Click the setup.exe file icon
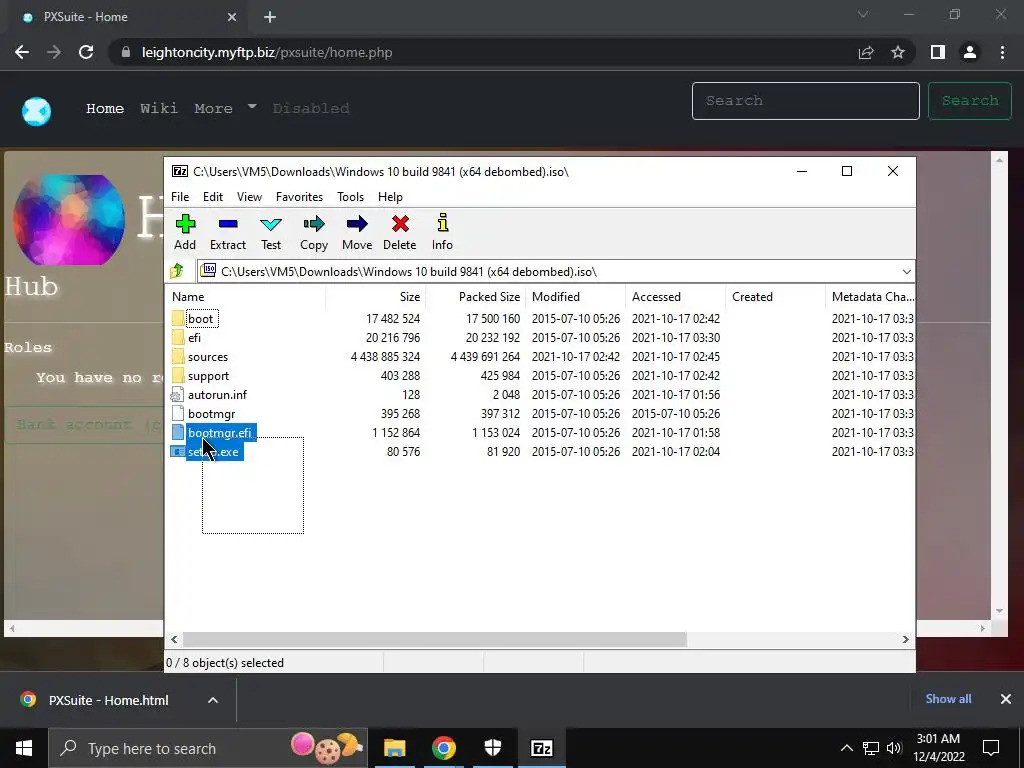This screenshot has height=768, width=1024. pyautogui.click(x=178, y=451)
